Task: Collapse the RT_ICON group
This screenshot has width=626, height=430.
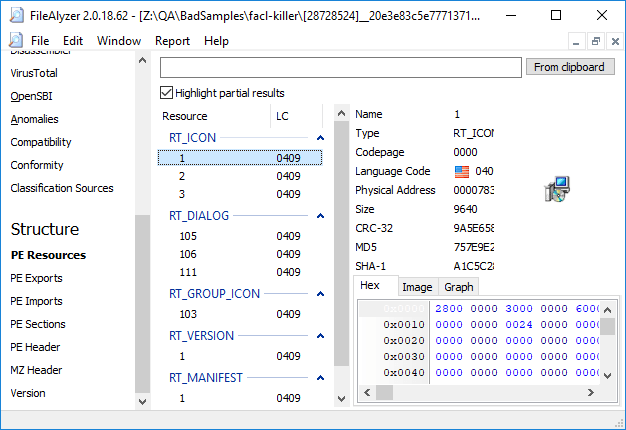Action: coord(320,138)
